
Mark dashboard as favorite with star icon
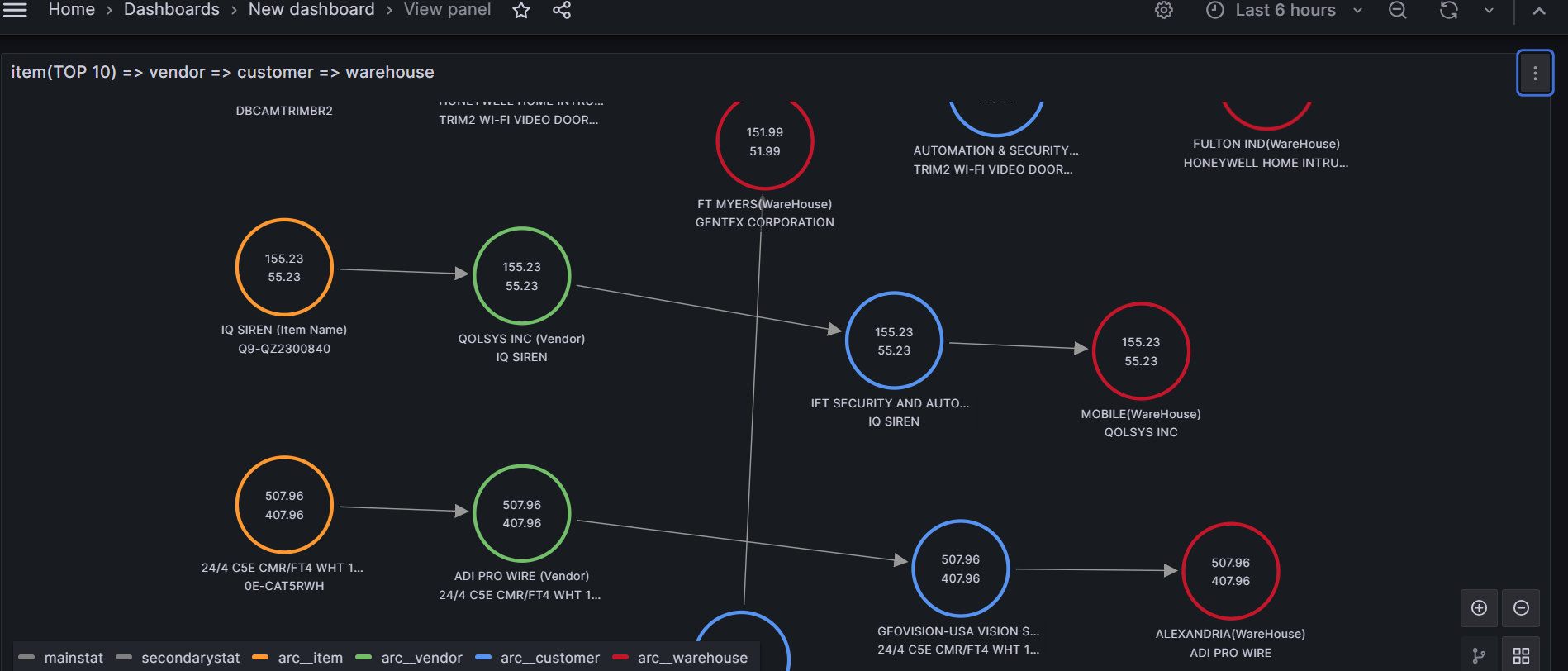coord(521,10)
